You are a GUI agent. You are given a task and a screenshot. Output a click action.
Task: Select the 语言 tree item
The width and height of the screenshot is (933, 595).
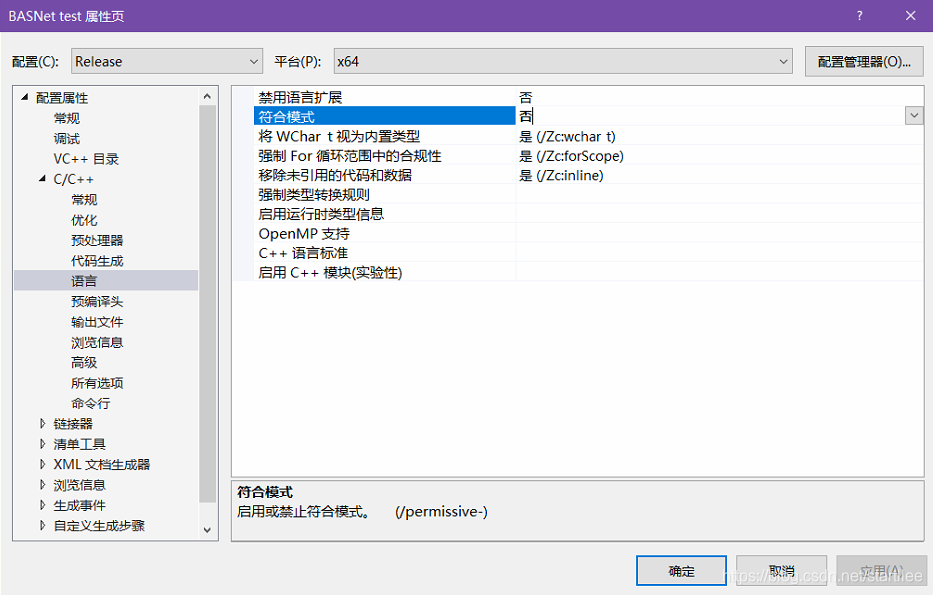pos(84,281)
